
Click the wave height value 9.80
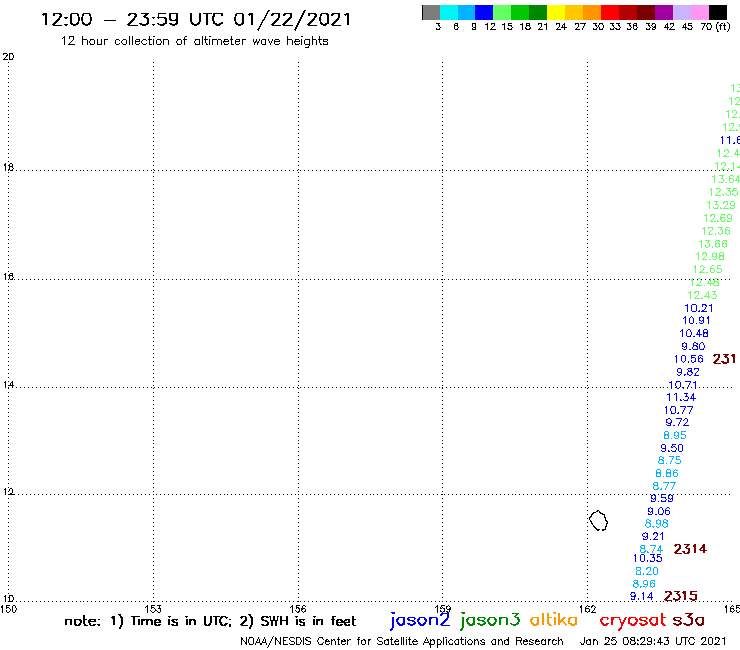(693, 346)
